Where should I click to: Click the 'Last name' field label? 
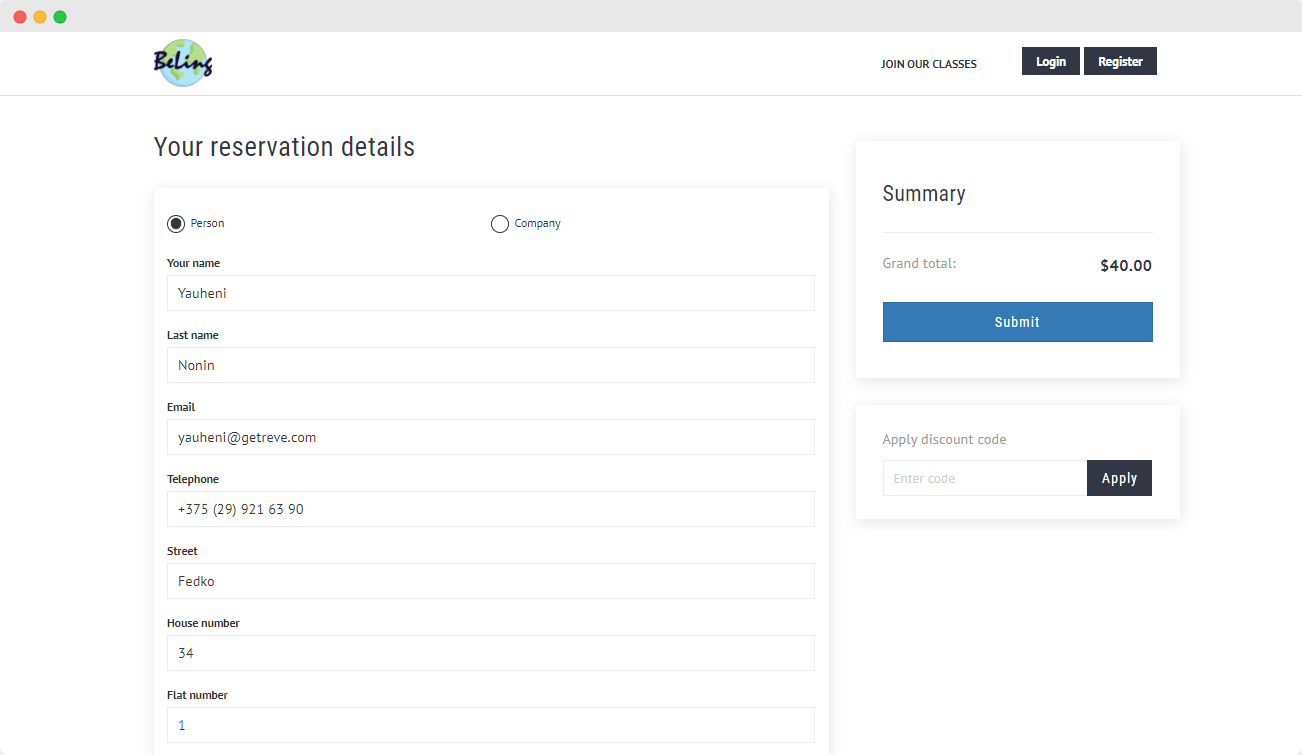pyautogui.click(x=192, y=335)
